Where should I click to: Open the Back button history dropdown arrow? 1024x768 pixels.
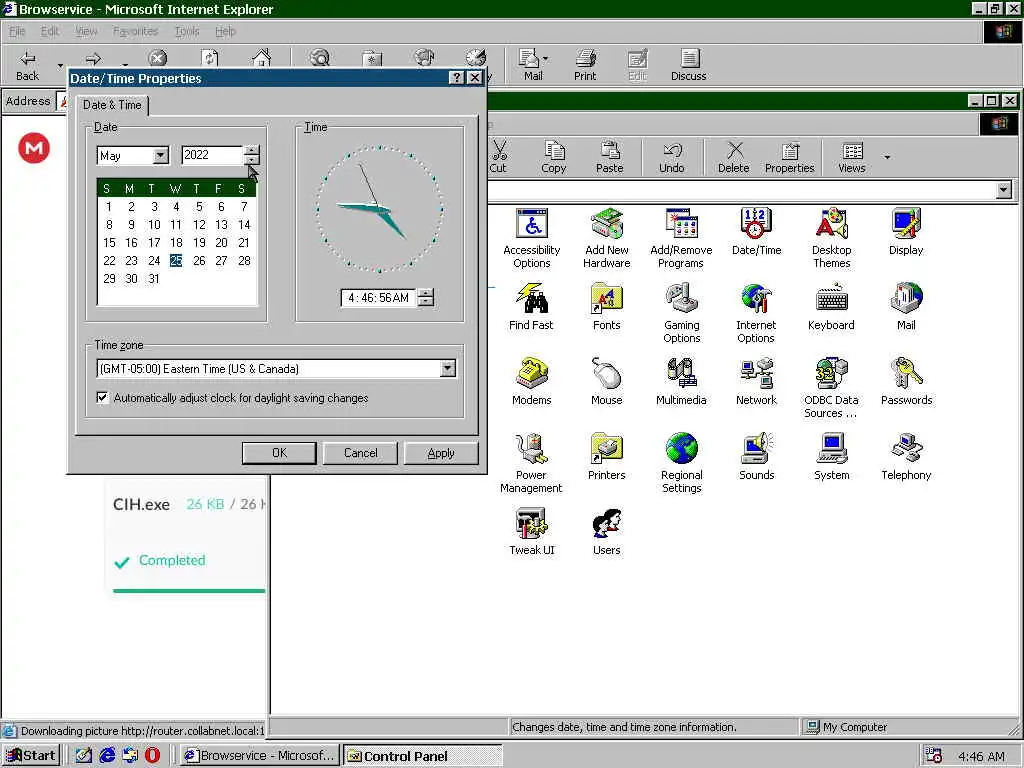click(x=61, y=65)
